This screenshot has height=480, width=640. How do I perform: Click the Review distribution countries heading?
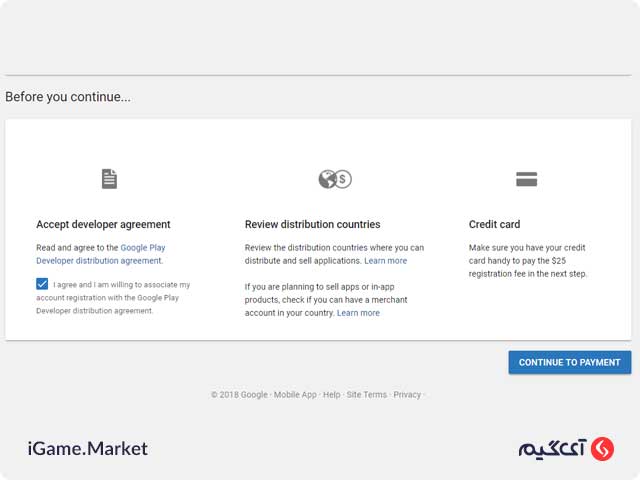coord(312,224)
